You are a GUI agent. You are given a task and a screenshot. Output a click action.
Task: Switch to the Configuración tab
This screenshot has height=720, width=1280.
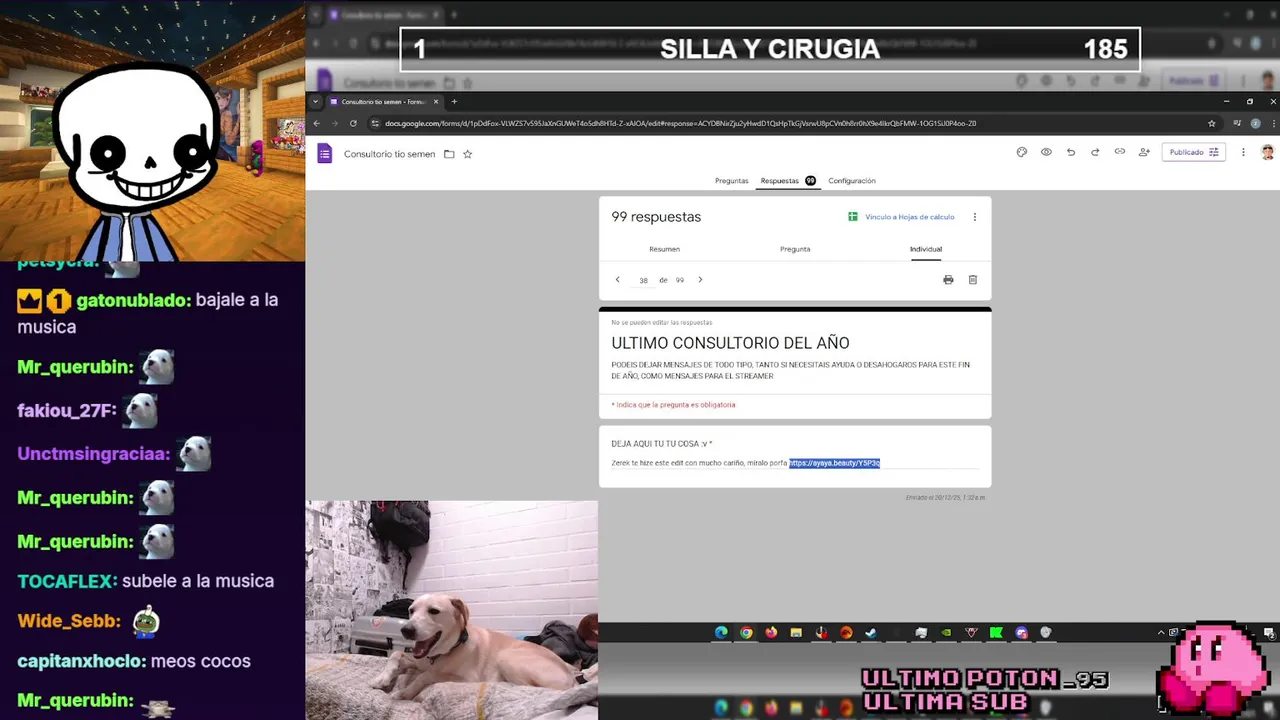click(x=852, y=181)
